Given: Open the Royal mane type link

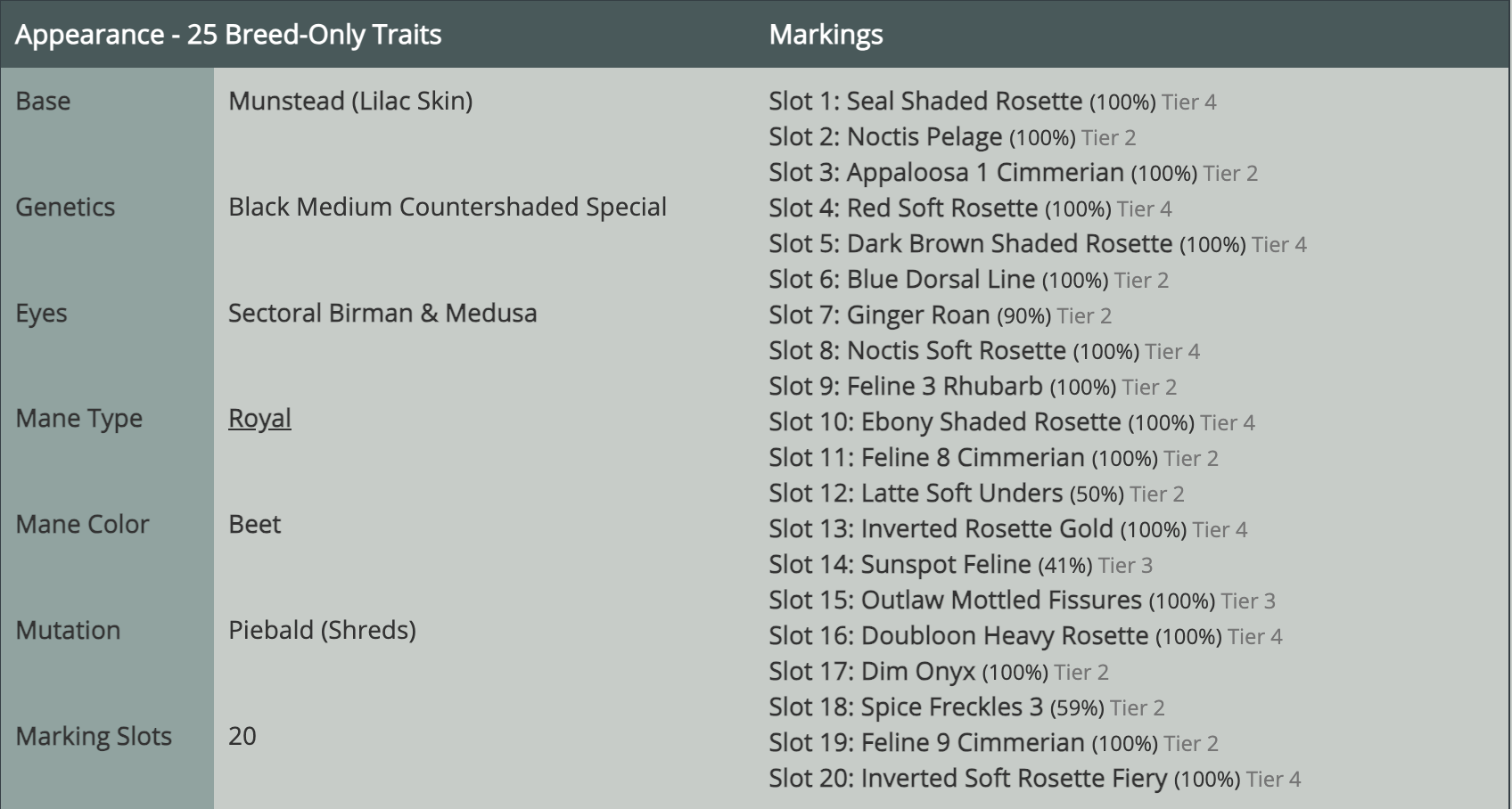Looking at the screenshot, I should pyautogui.click(x=259, y=418).
